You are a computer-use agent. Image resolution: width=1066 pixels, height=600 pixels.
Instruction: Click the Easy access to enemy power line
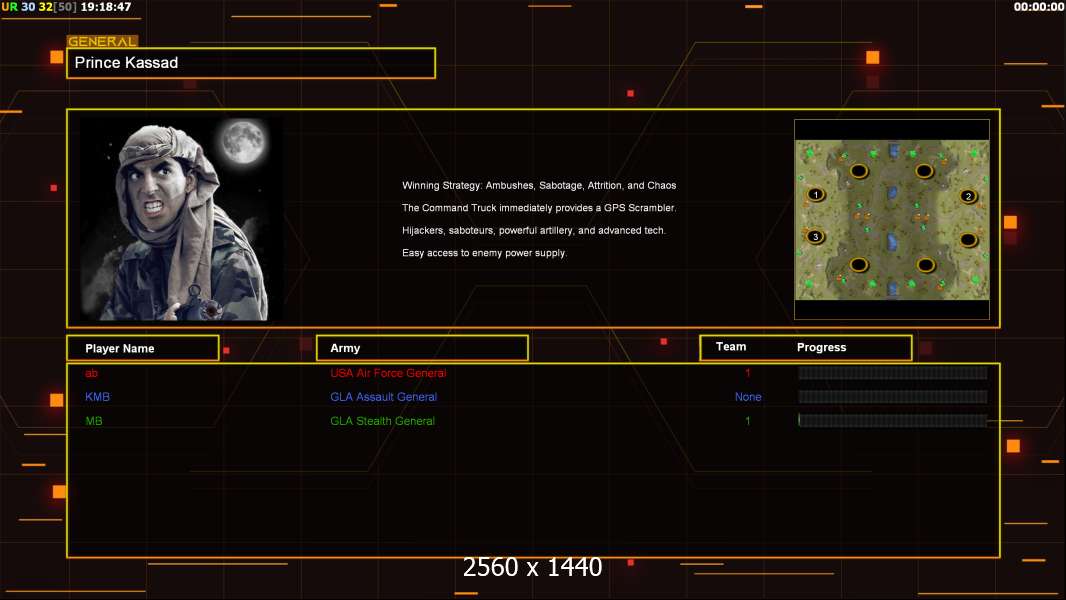pos(484,253)
